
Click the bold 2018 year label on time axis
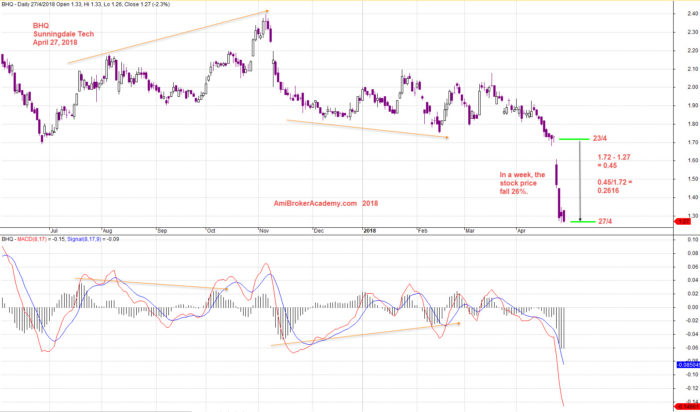[370, 231]
